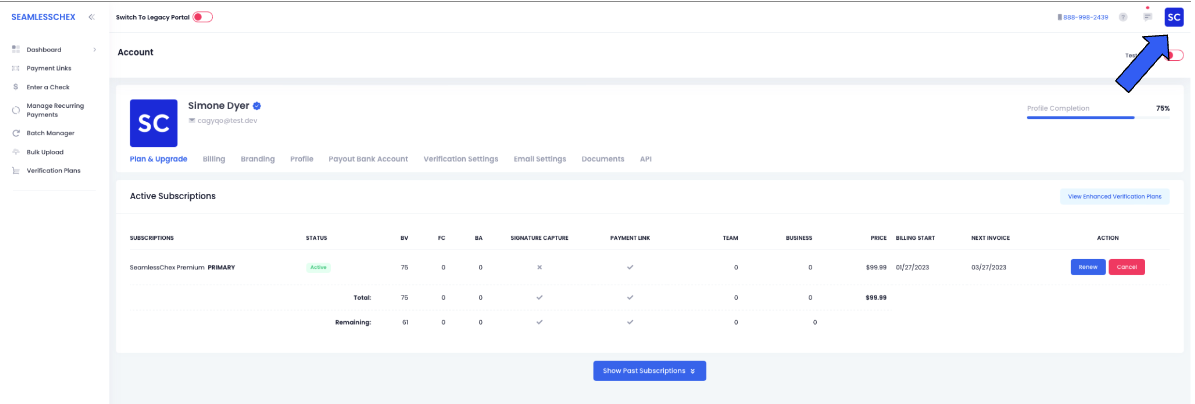Screen dimensions: 1195x404
Task: Click the Account page title
Action: tap(136, 53)
